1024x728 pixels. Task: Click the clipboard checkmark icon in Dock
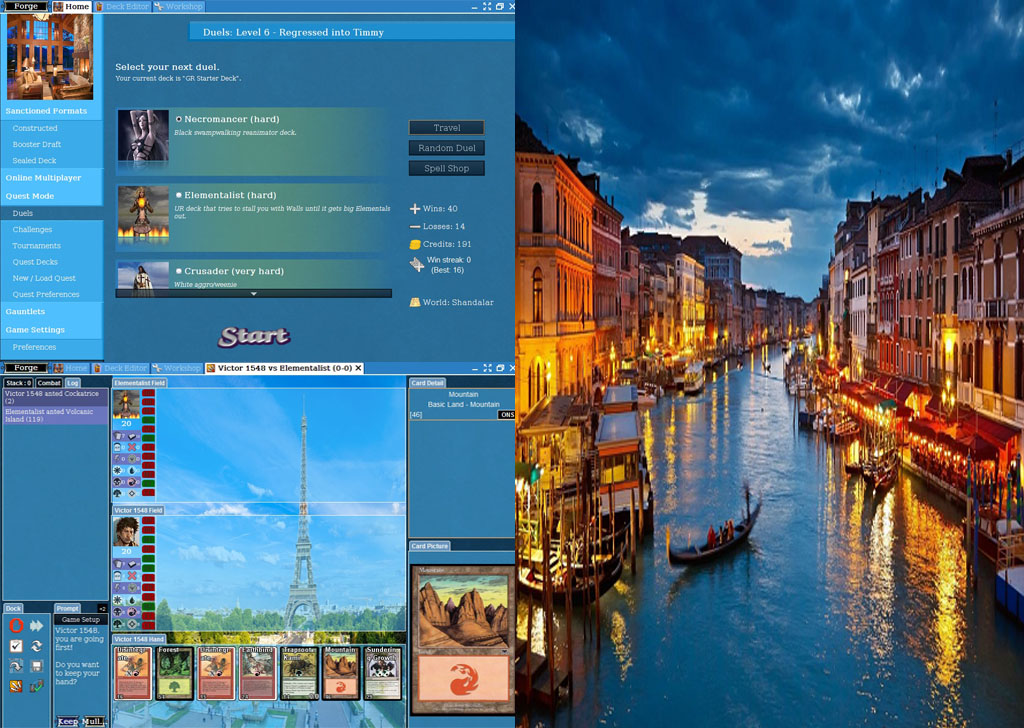(x=16, y=646)
